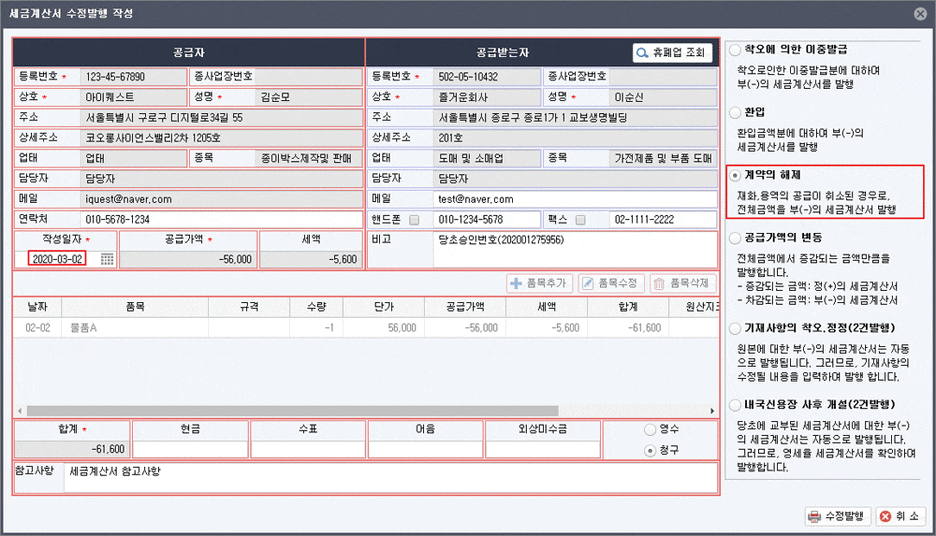Select the item row 물품A
Screen dimensions: 936x536
point(366,328)
